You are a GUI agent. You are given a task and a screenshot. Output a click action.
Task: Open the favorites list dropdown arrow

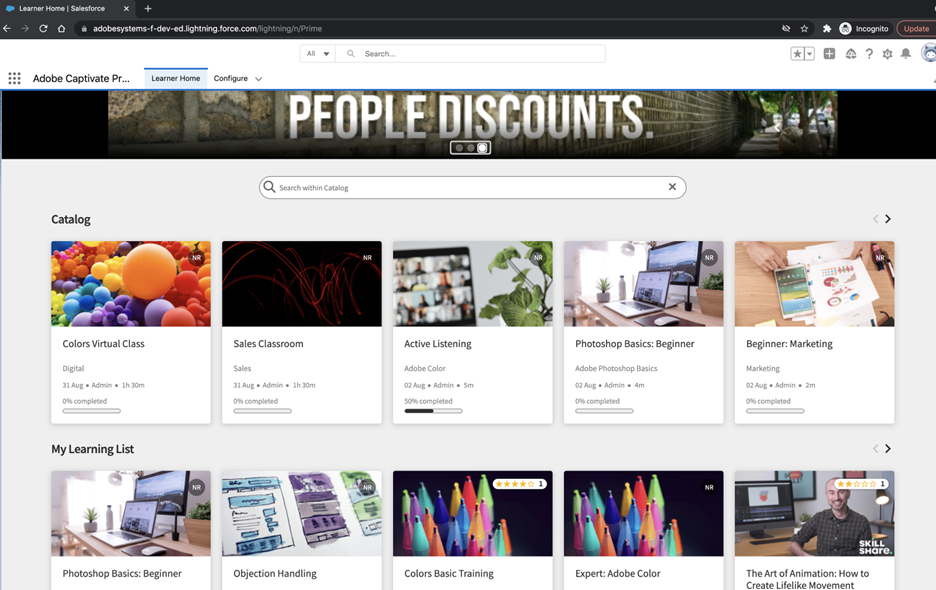pos(809,54)
